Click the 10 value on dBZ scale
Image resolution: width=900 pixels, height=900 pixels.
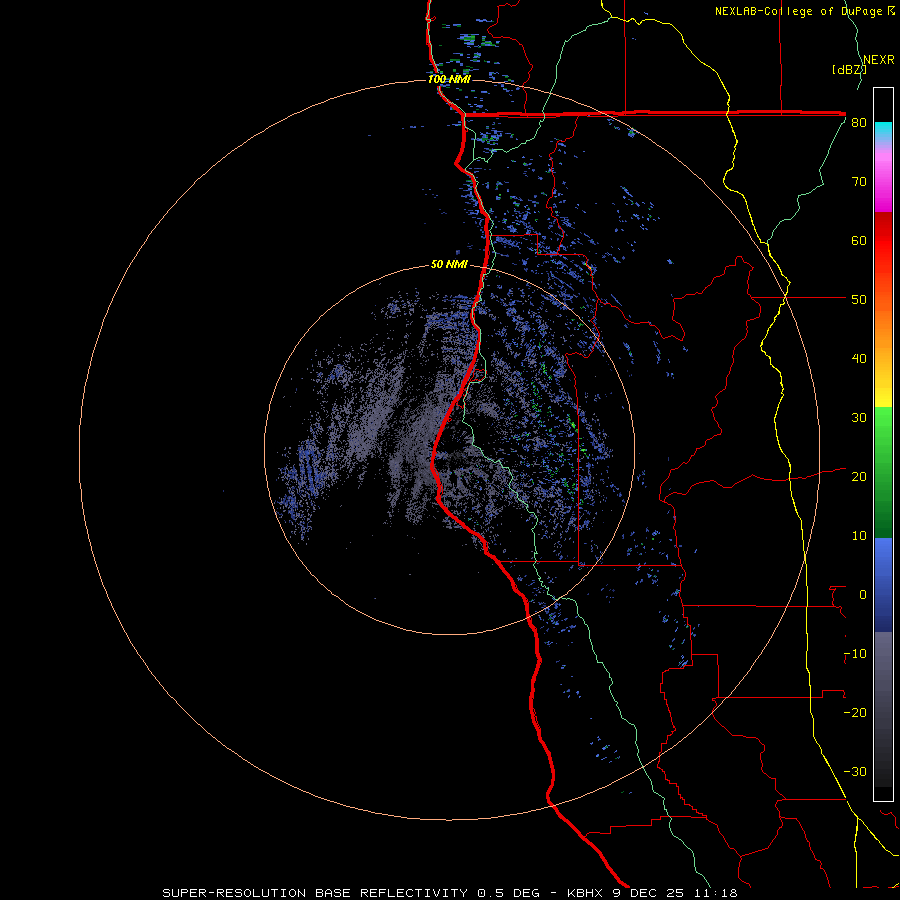pos(859,536)
